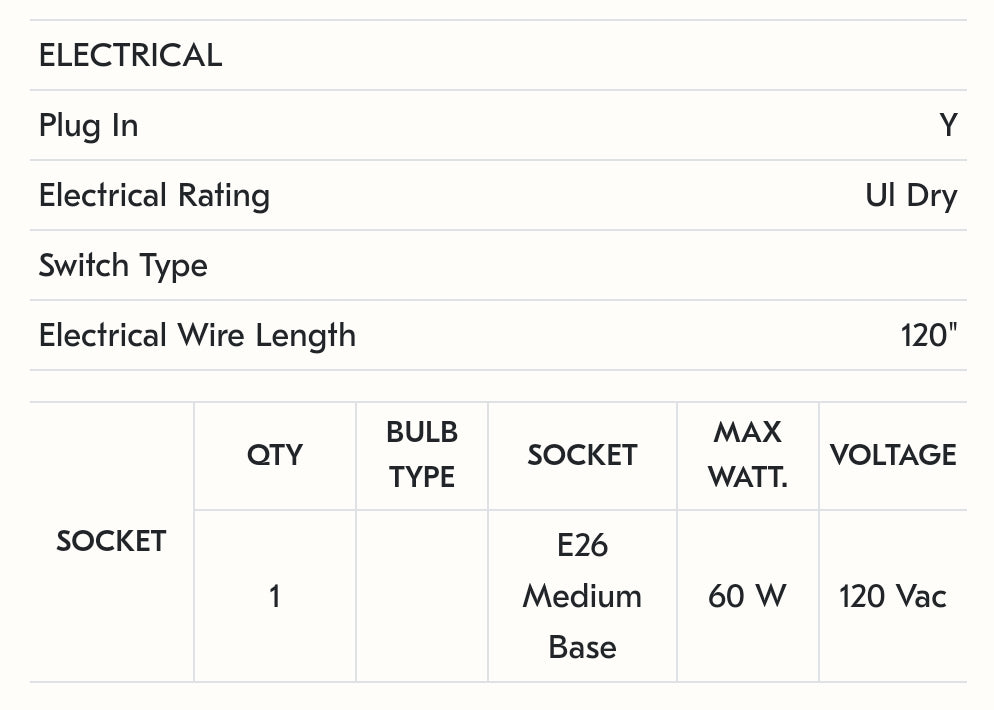Click the Switch Type row label
This screenshot has height=710, width=994.
coord(123,266)
